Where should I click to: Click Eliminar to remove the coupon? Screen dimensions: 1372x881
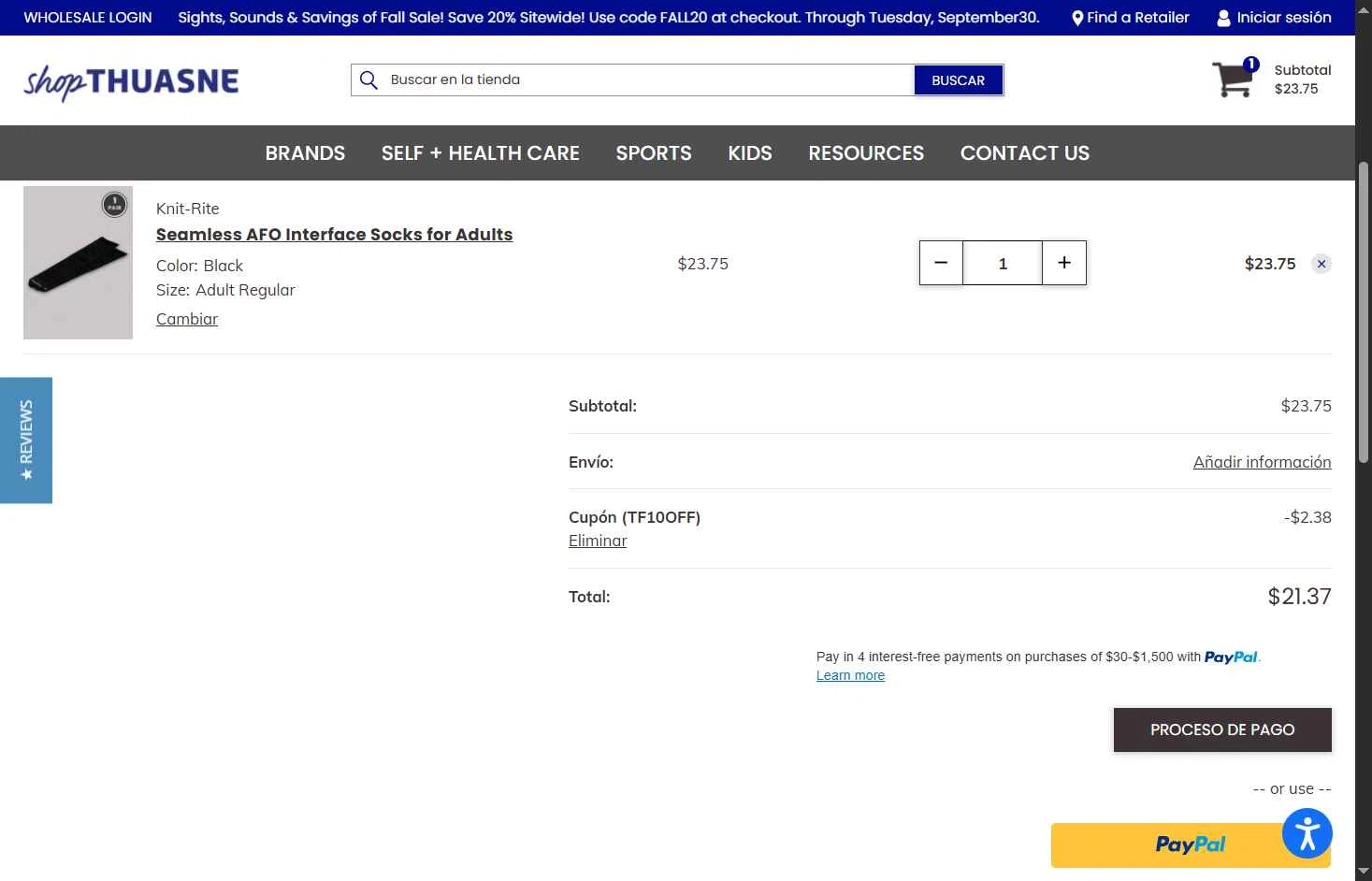tap(598, 541)
